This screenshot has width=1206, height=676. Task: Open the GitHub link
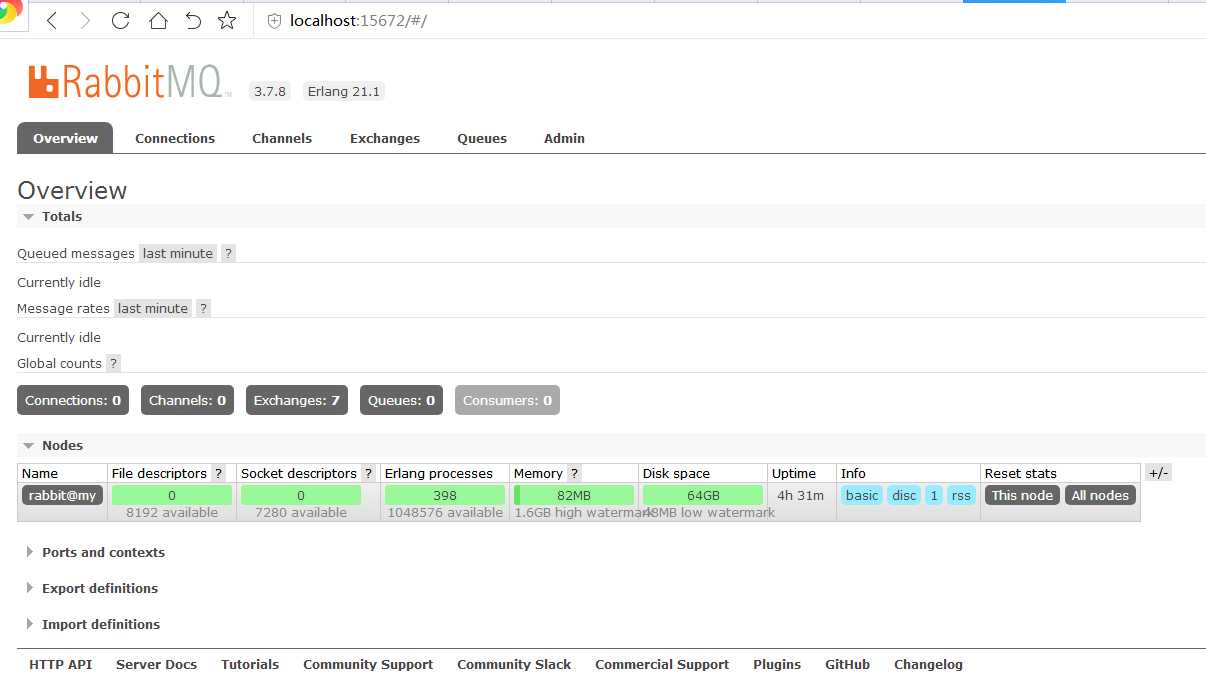[x=847, y=665]
